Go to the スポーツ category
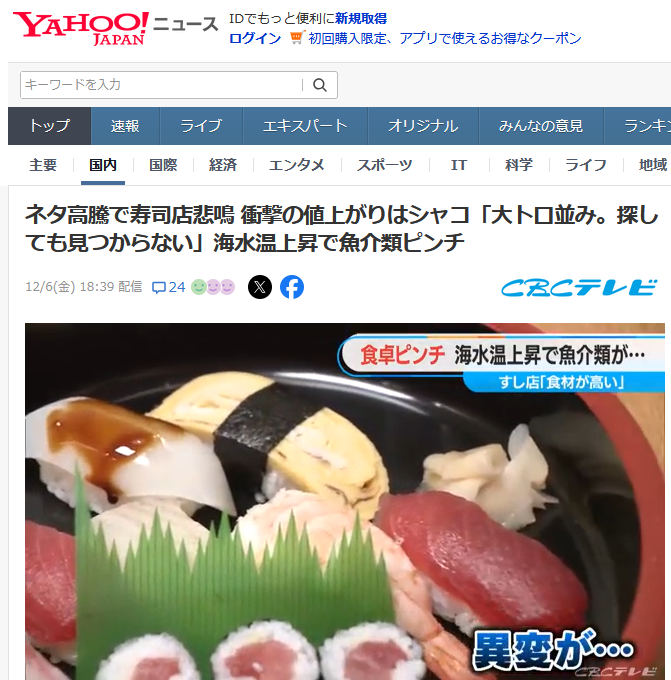Image resolution: width=671 pixels, height=680 pixels. (x=385, y=165)
